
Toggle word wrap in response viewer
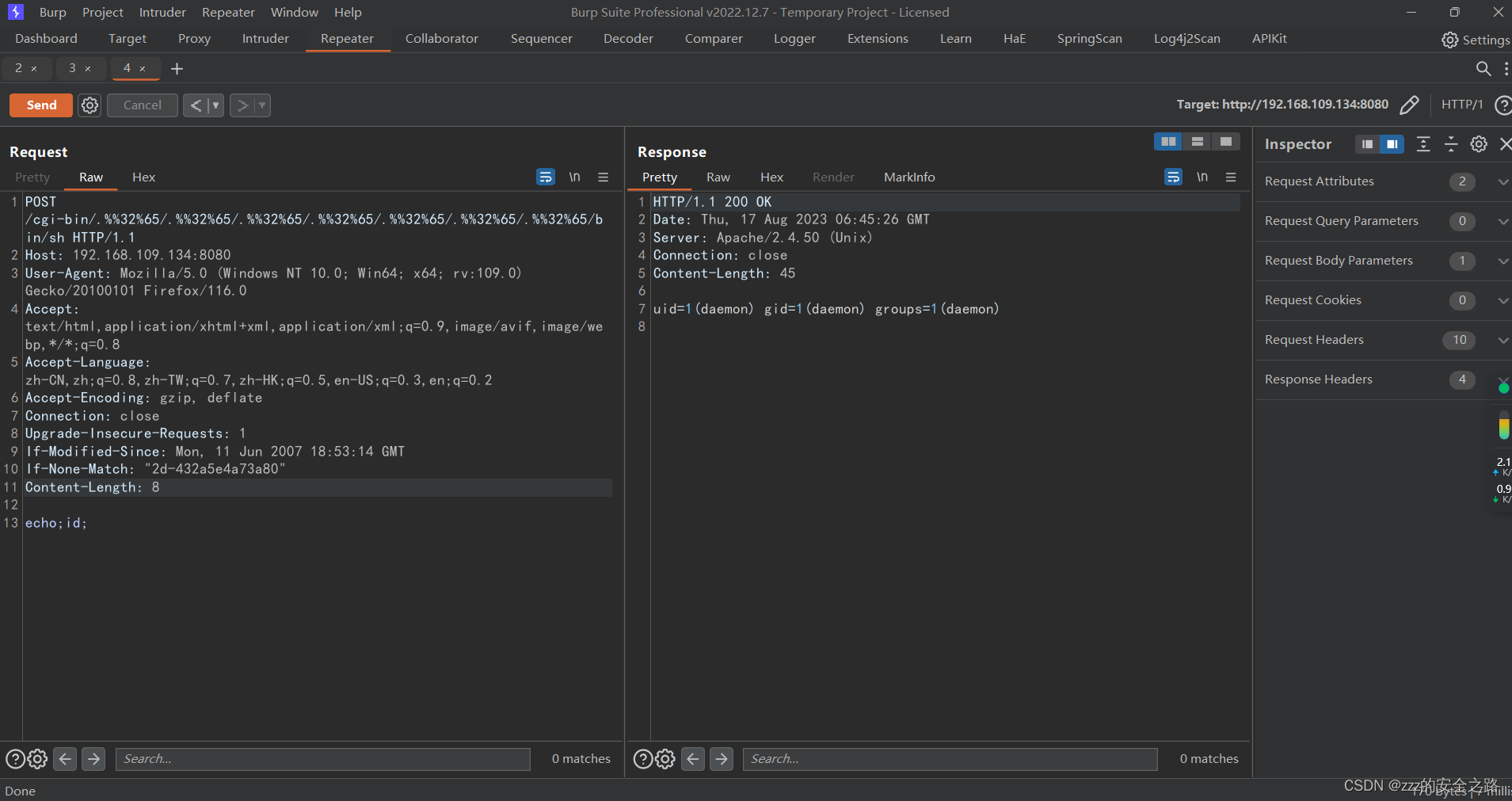coord(1173,177)
